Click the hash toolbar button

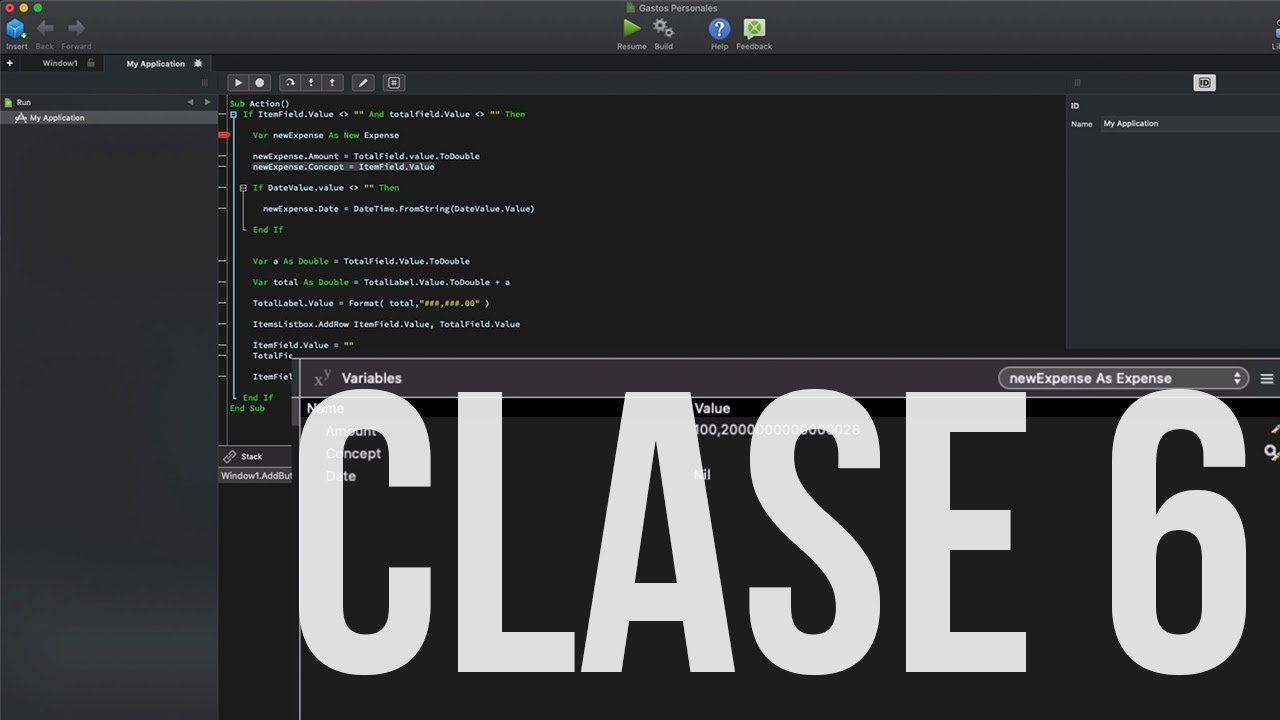(x=394, y=83)
